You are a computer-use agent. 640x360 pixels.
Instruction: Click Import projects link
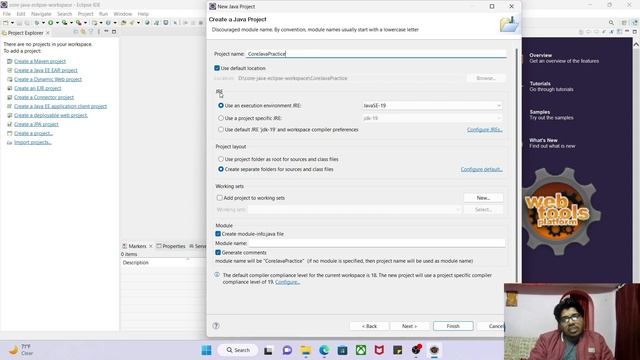pyautogui.click(x=33, y=142)
